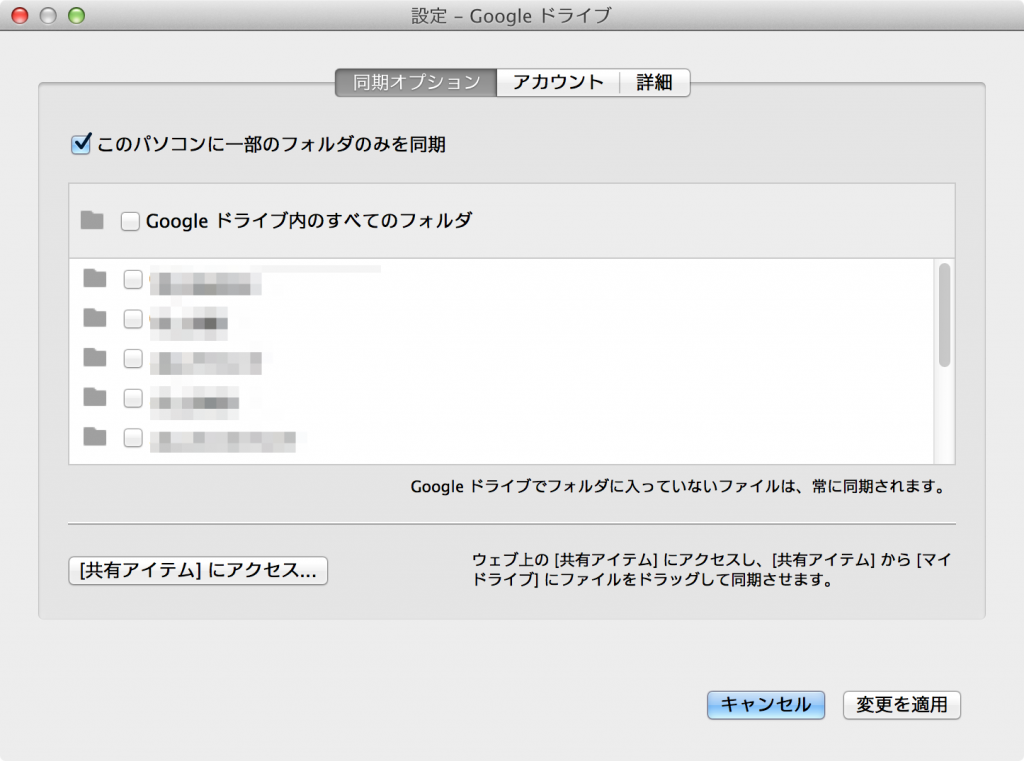Viewport: 1024px width, 761px height.
Task: Check the third folder's sync checkbox
Action: click(133, 359)
